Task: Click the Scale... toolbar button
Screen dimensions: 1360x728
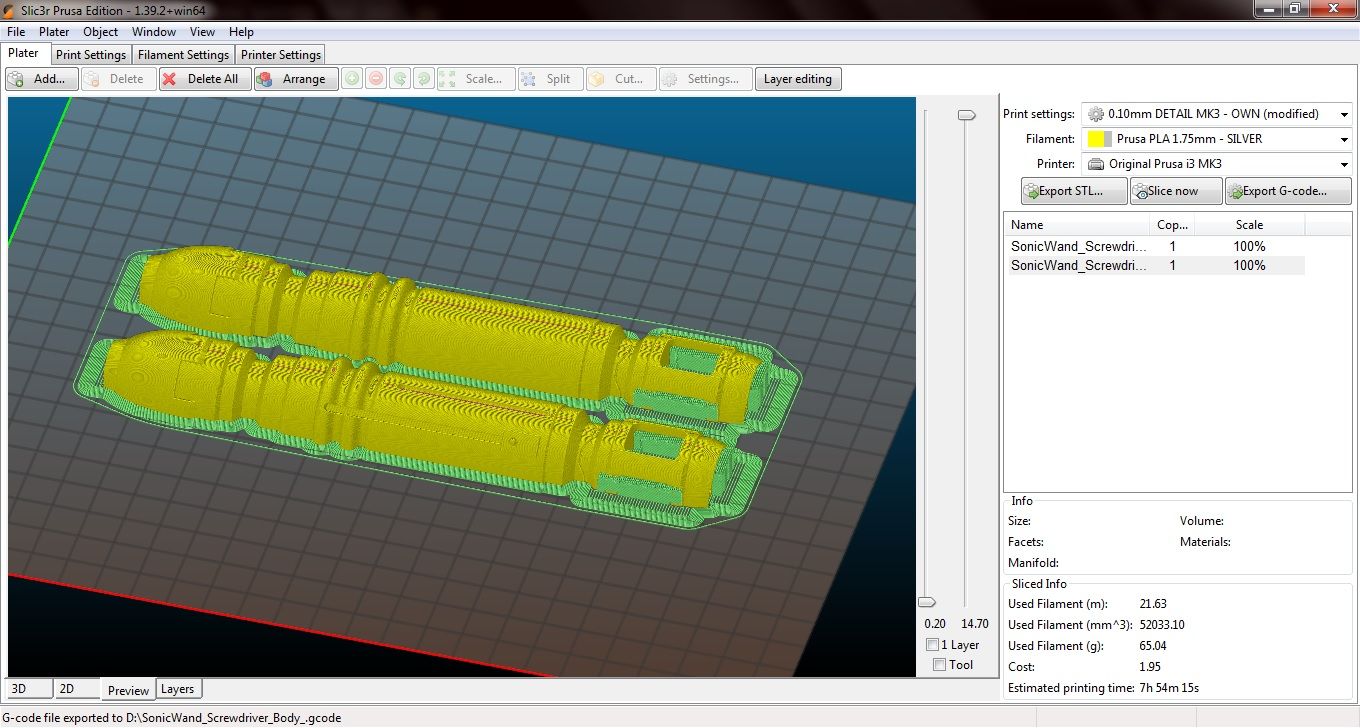Action: pos(476,79)
